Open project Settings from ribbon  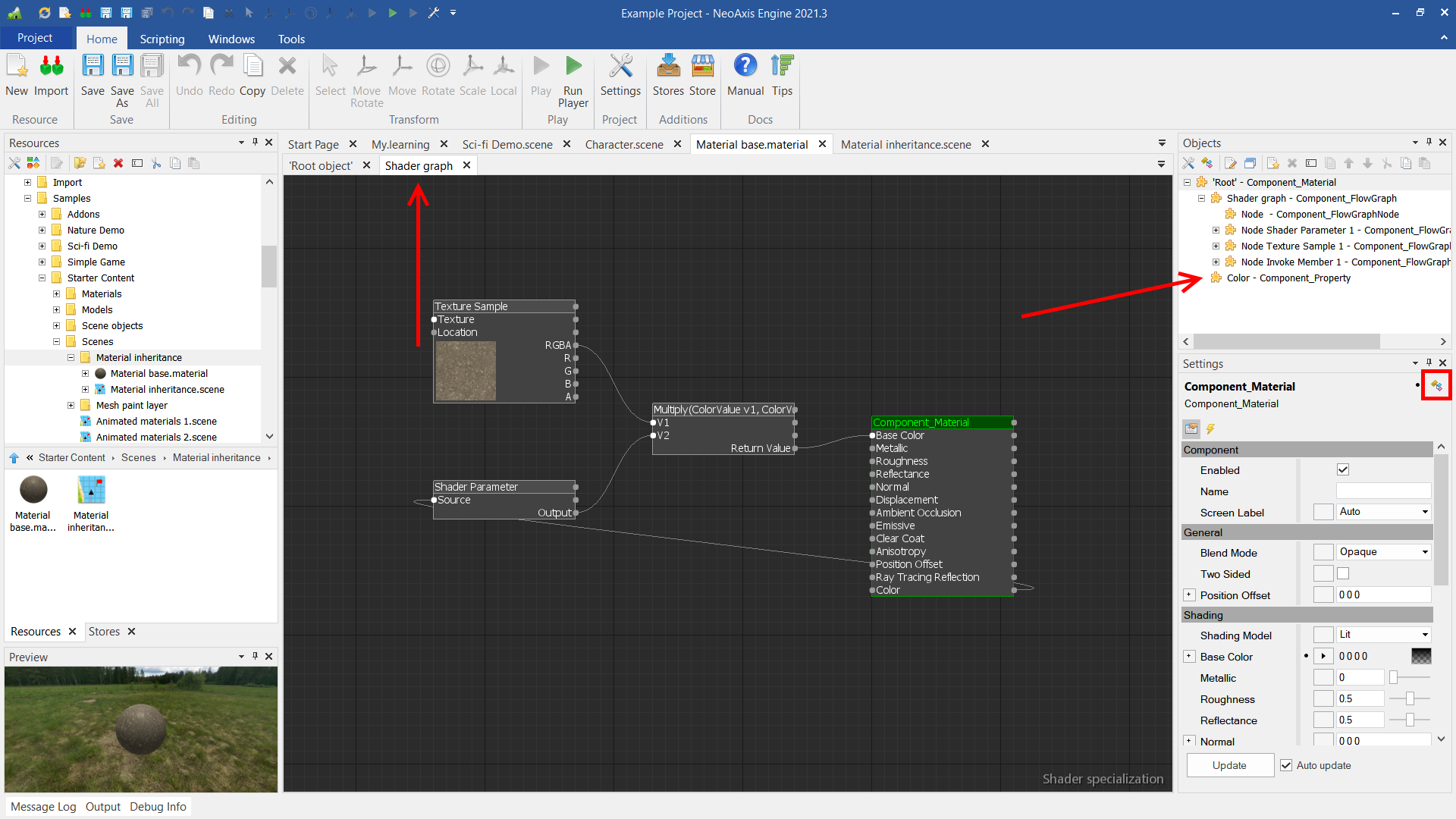620,67
